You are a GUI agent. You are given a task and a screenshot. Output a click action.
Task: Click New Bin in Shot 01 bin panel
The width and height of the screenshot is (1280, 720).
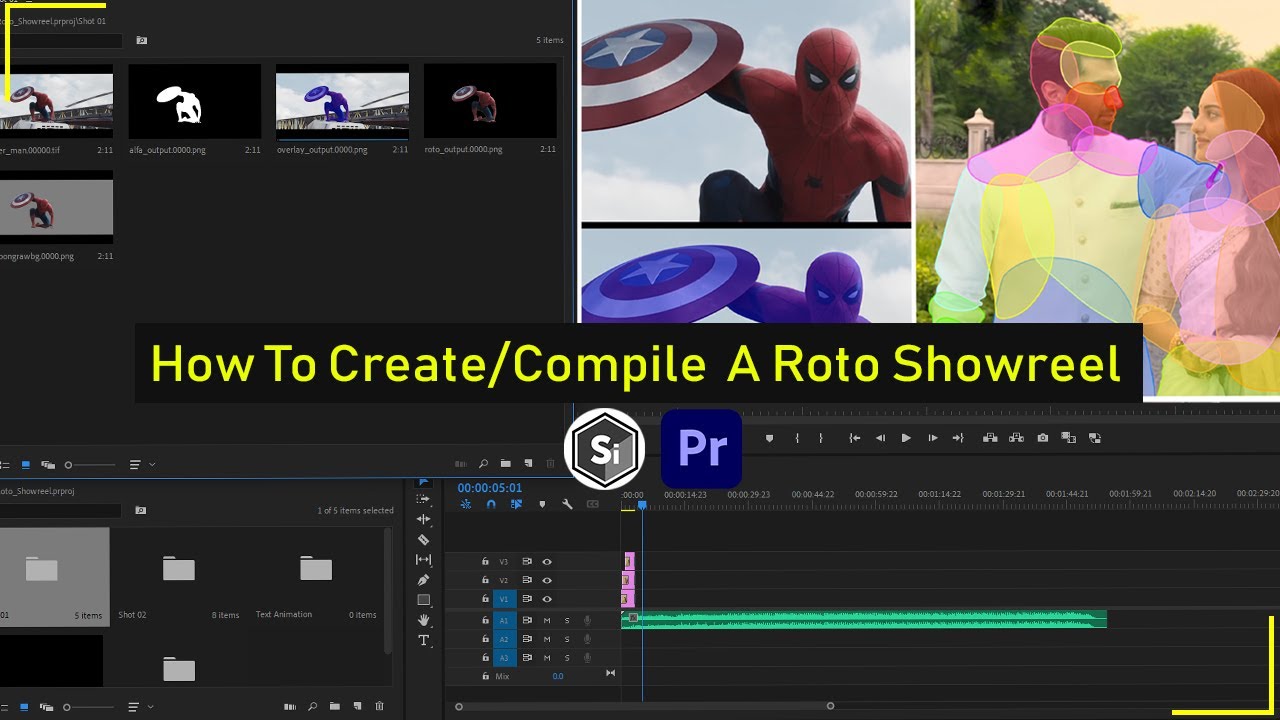505,464
